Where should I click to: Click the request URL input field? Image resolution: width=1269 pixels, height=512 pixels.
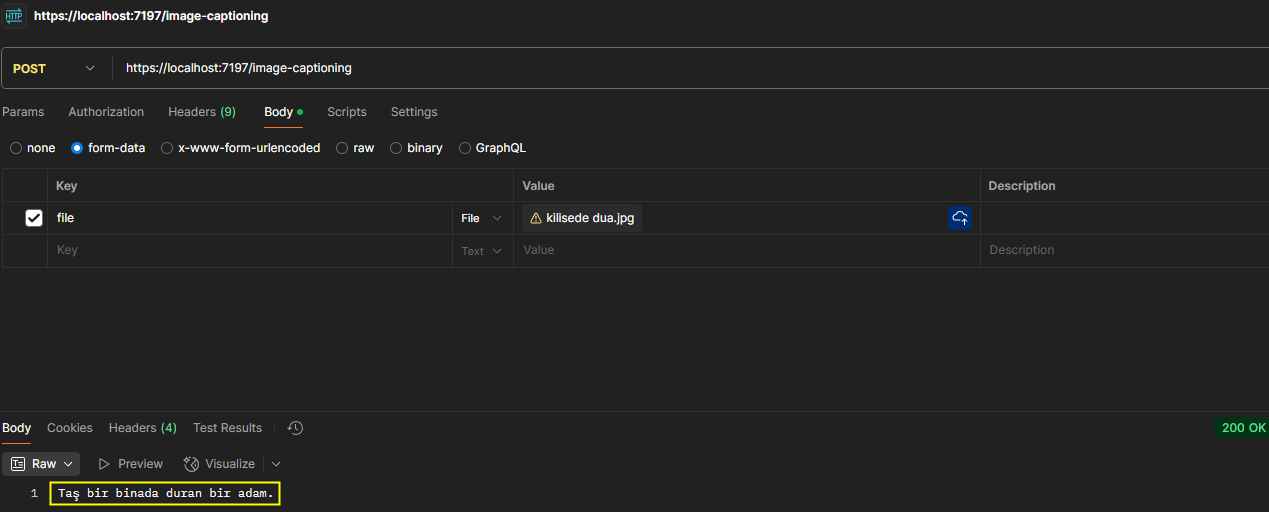600,68
